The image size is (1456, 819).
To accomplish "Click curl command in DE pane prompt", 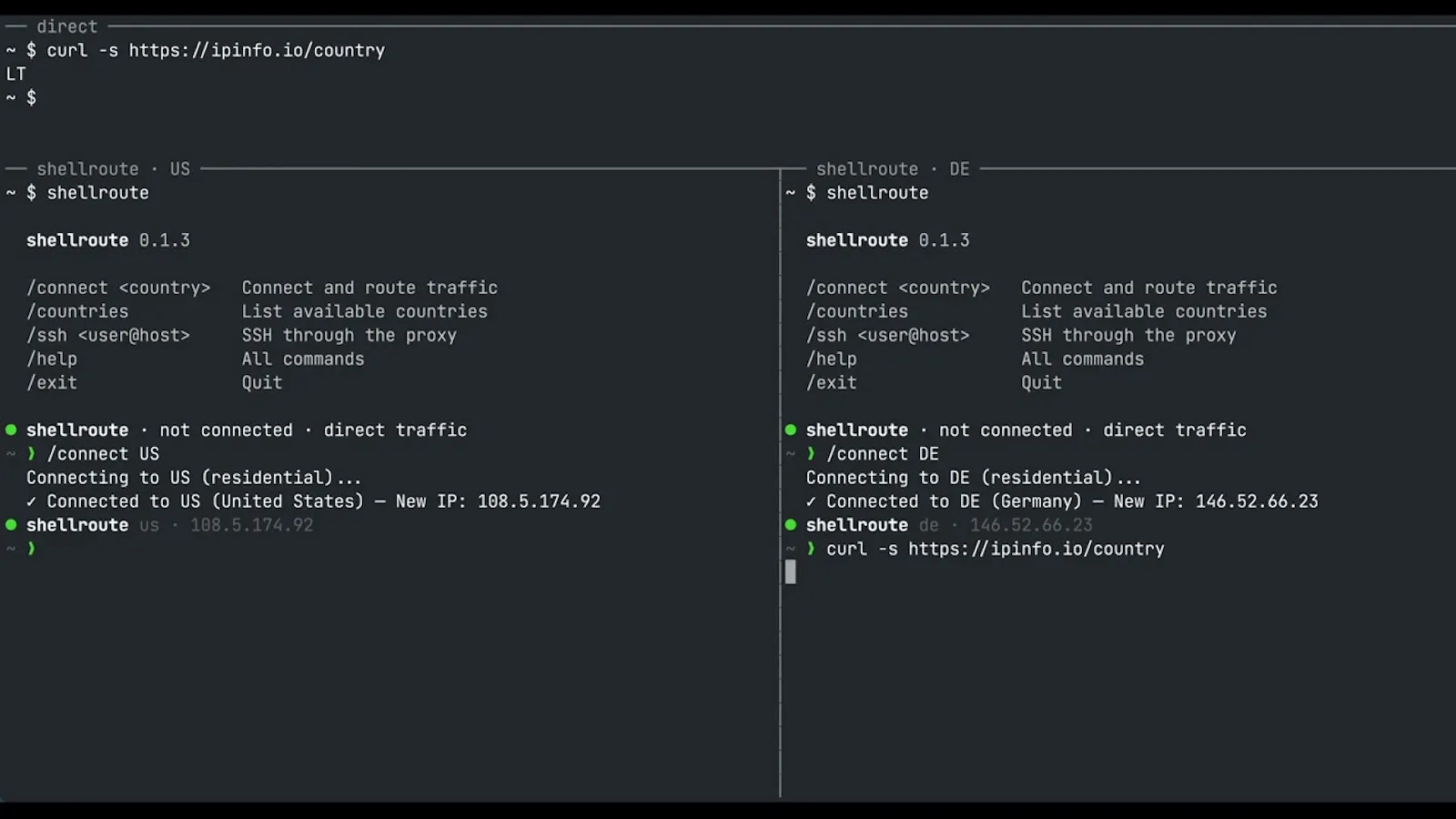I will pos(996,549).
